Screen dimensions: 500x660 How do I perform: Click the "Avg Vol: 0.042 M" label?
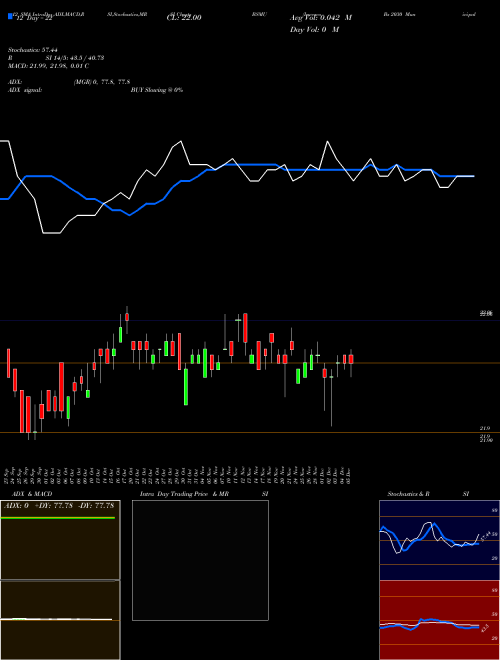[321, 18]
